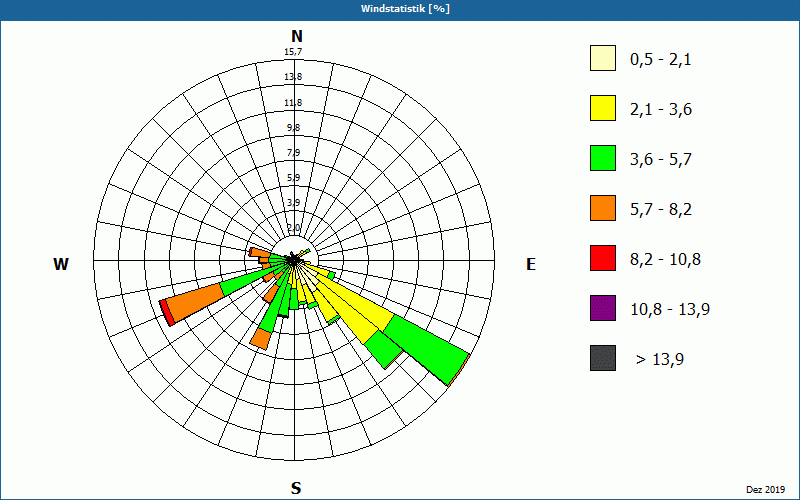The image size is (800, 500).
Task: Click the purple 10,8 - 13,9 legend swatch
Action: (603, 308)
